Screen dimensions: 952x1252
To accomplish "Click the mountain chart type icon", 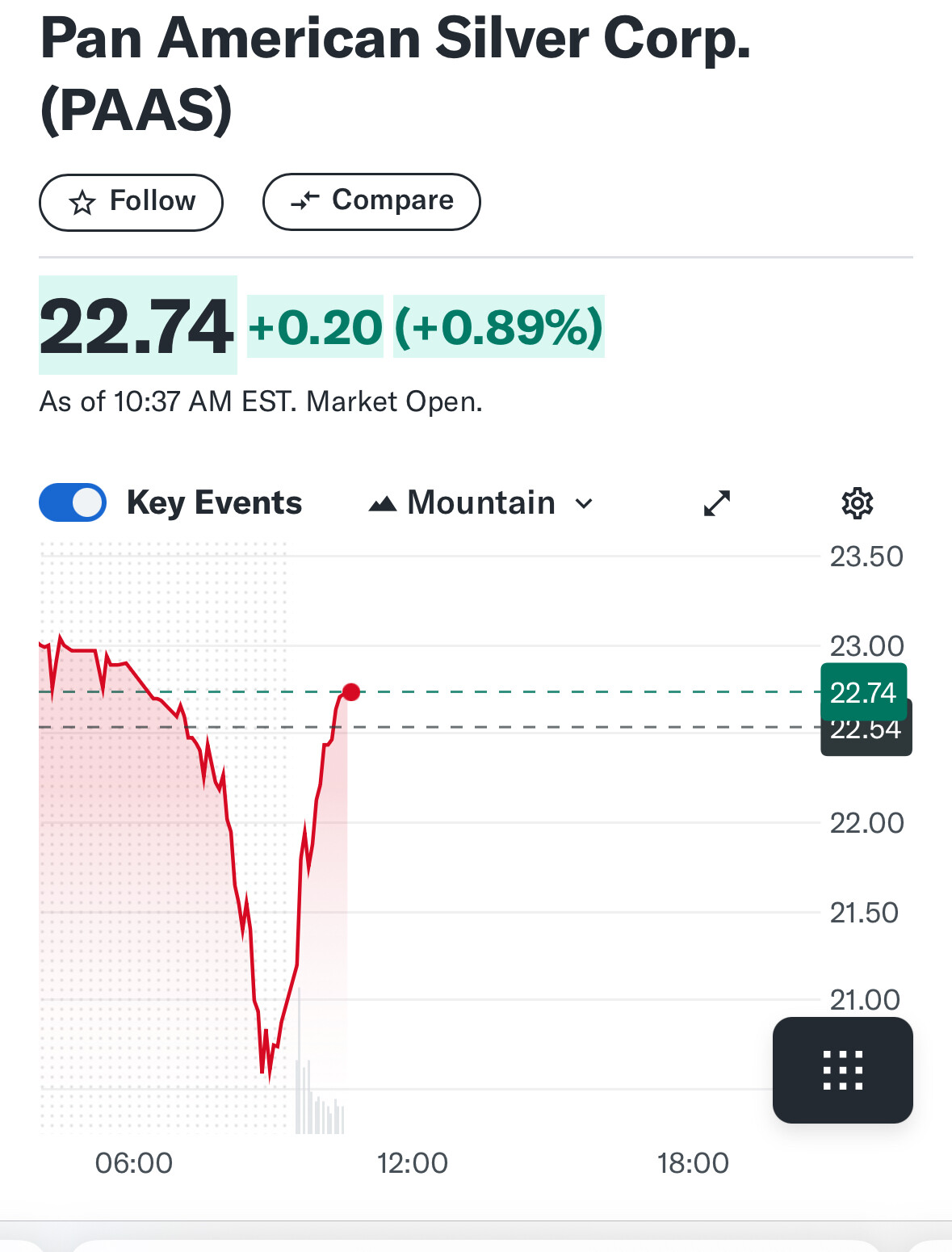I will (382, 505).
